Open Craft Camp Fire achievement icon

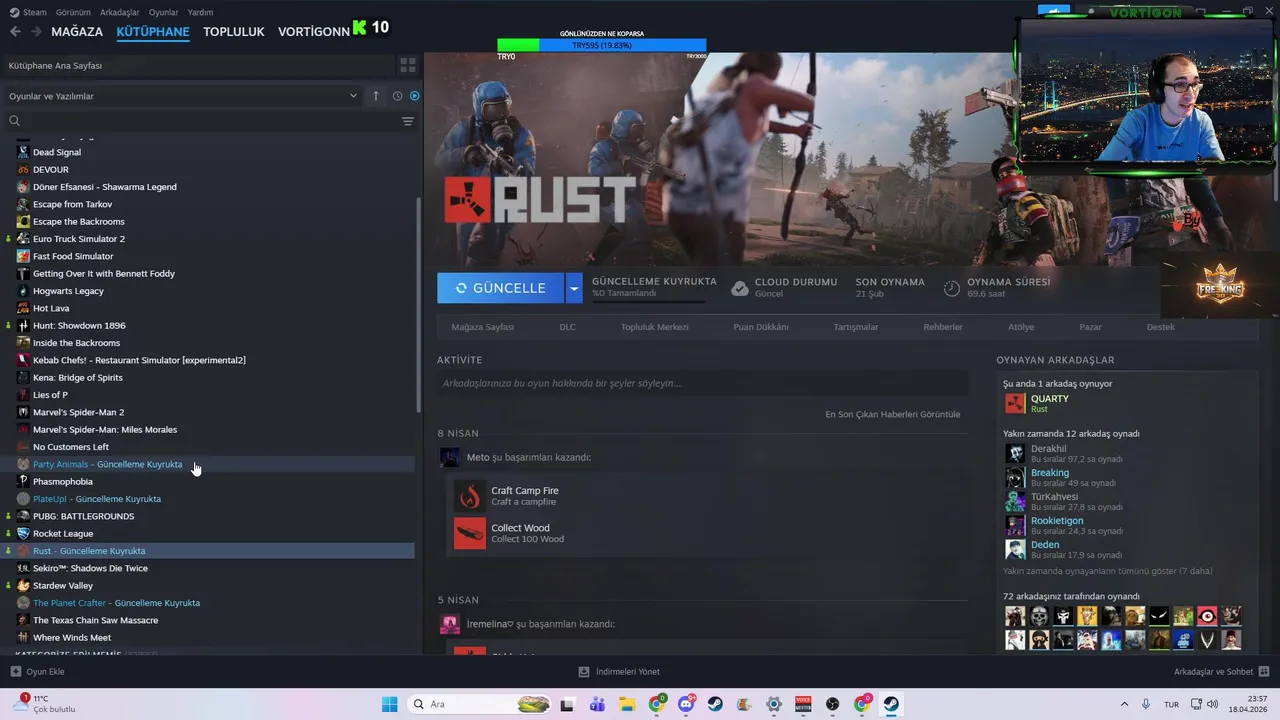point(470,496)
